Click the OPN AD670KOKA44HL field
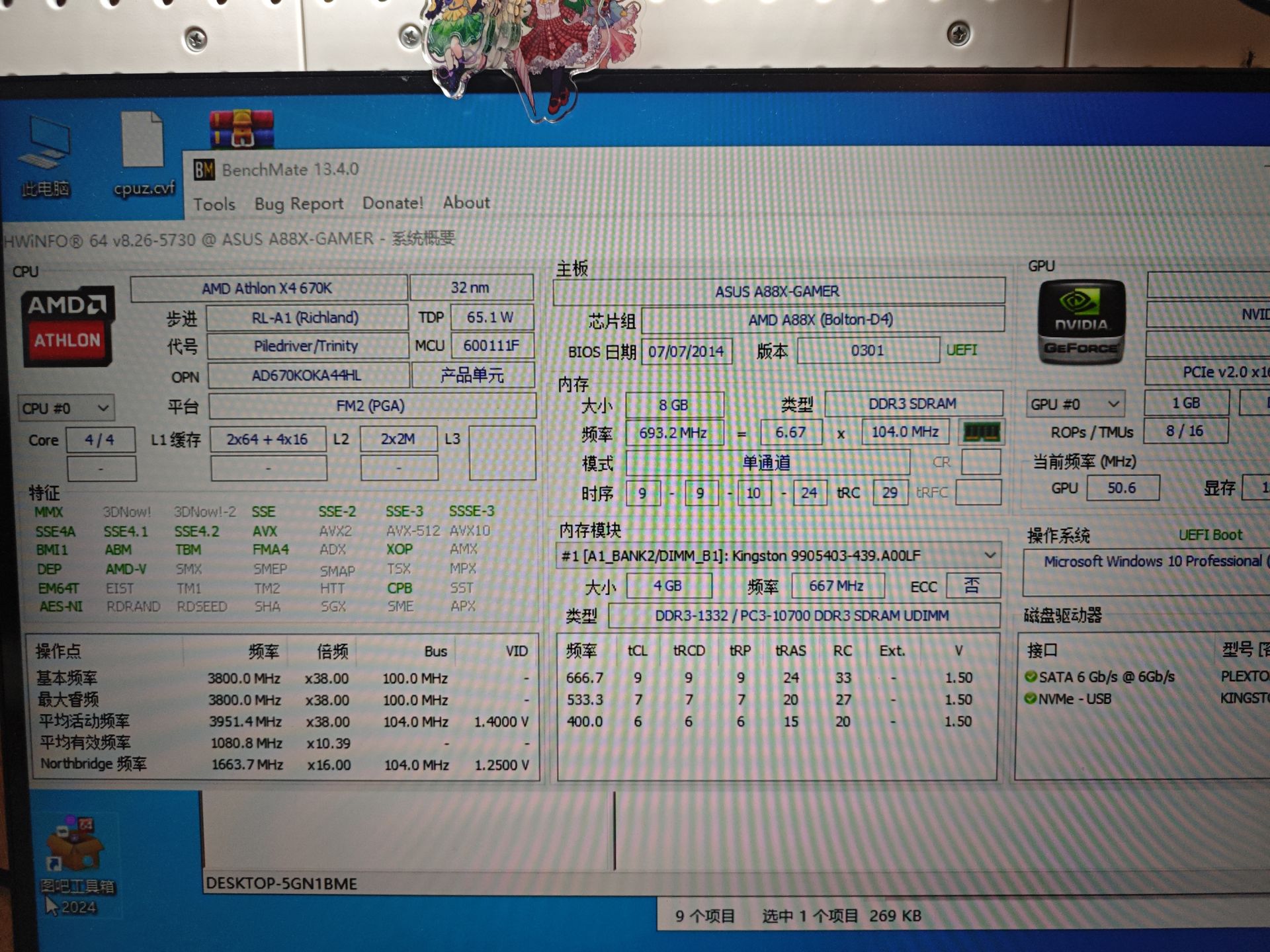The image size is (1270, 952). pos(308,376)
